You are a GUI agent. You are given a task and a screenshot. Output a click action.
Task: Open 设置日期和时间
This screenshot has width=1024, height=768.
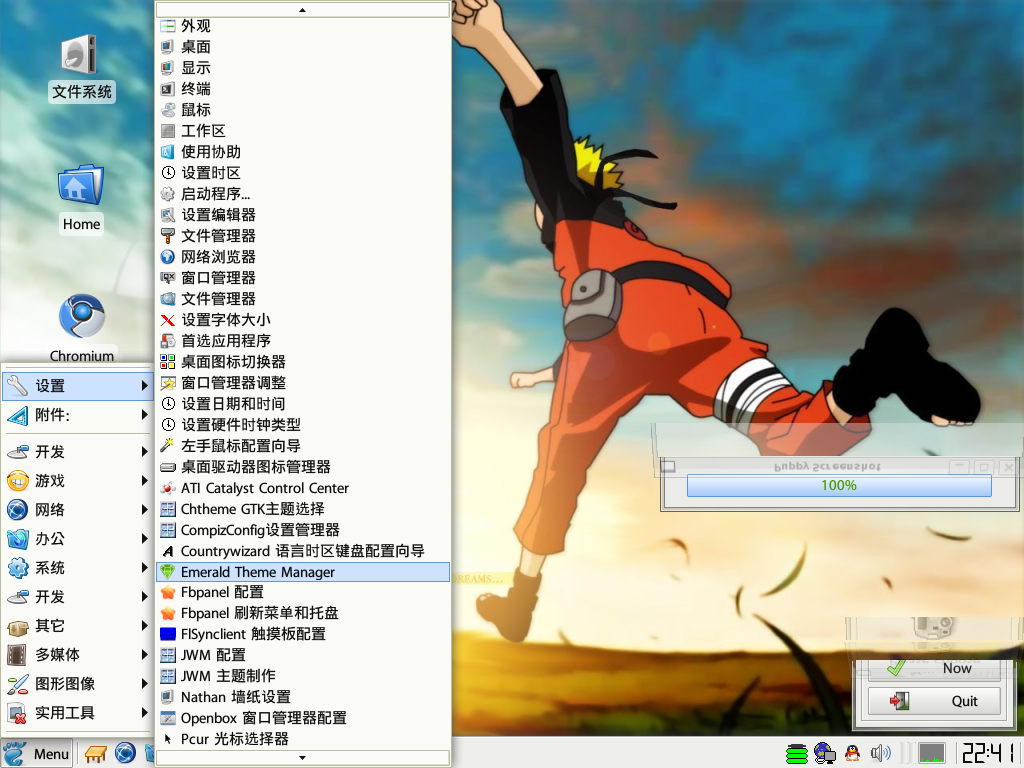[x=303, y=404]
